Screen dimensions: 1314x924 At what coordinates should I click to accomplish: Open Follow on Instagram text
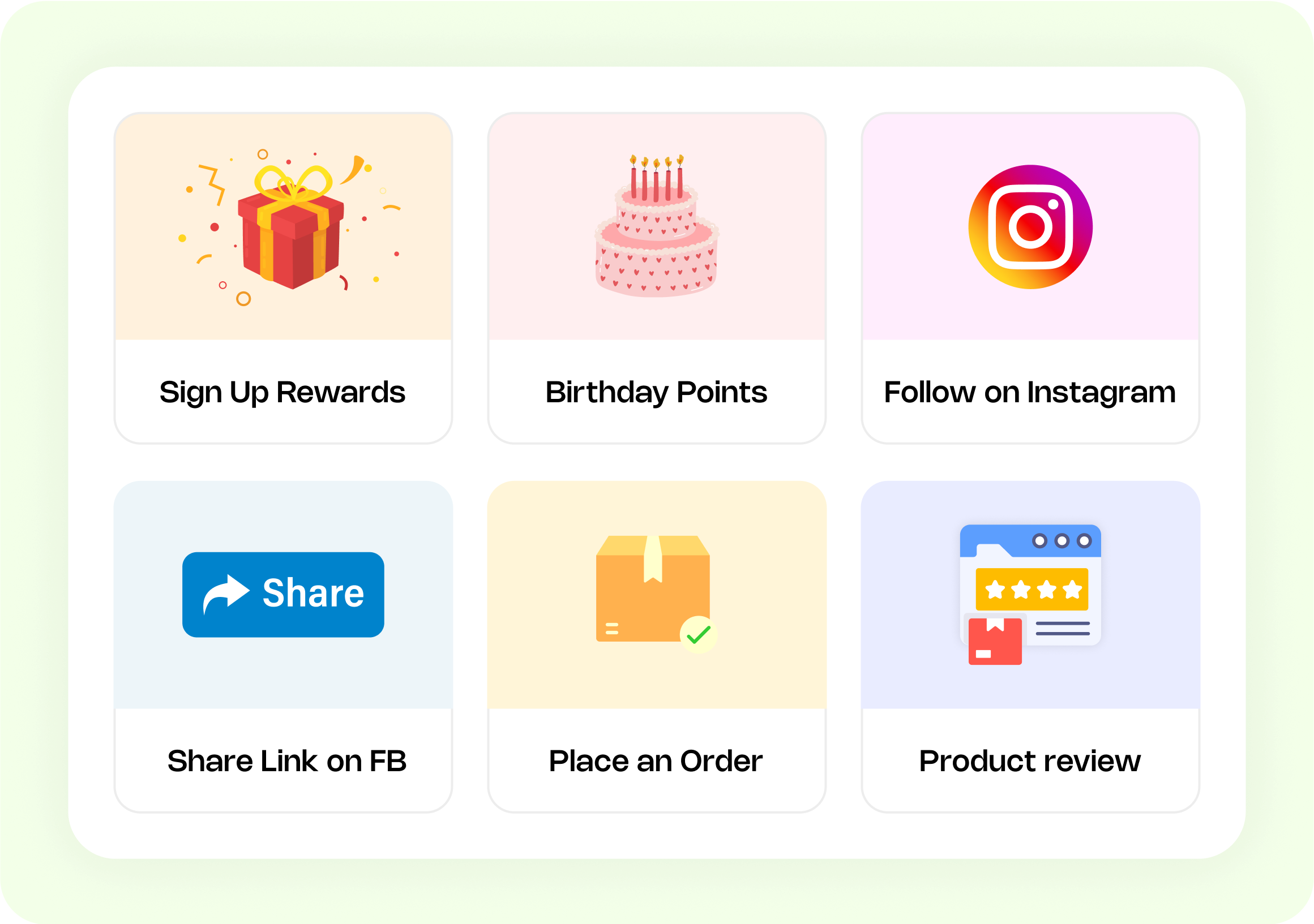(x=1030, y=393)
